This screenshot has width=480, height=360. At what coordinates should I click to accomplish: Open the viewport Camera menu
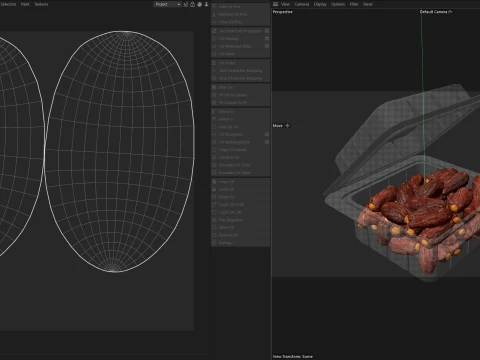click(x=302, y=4)
